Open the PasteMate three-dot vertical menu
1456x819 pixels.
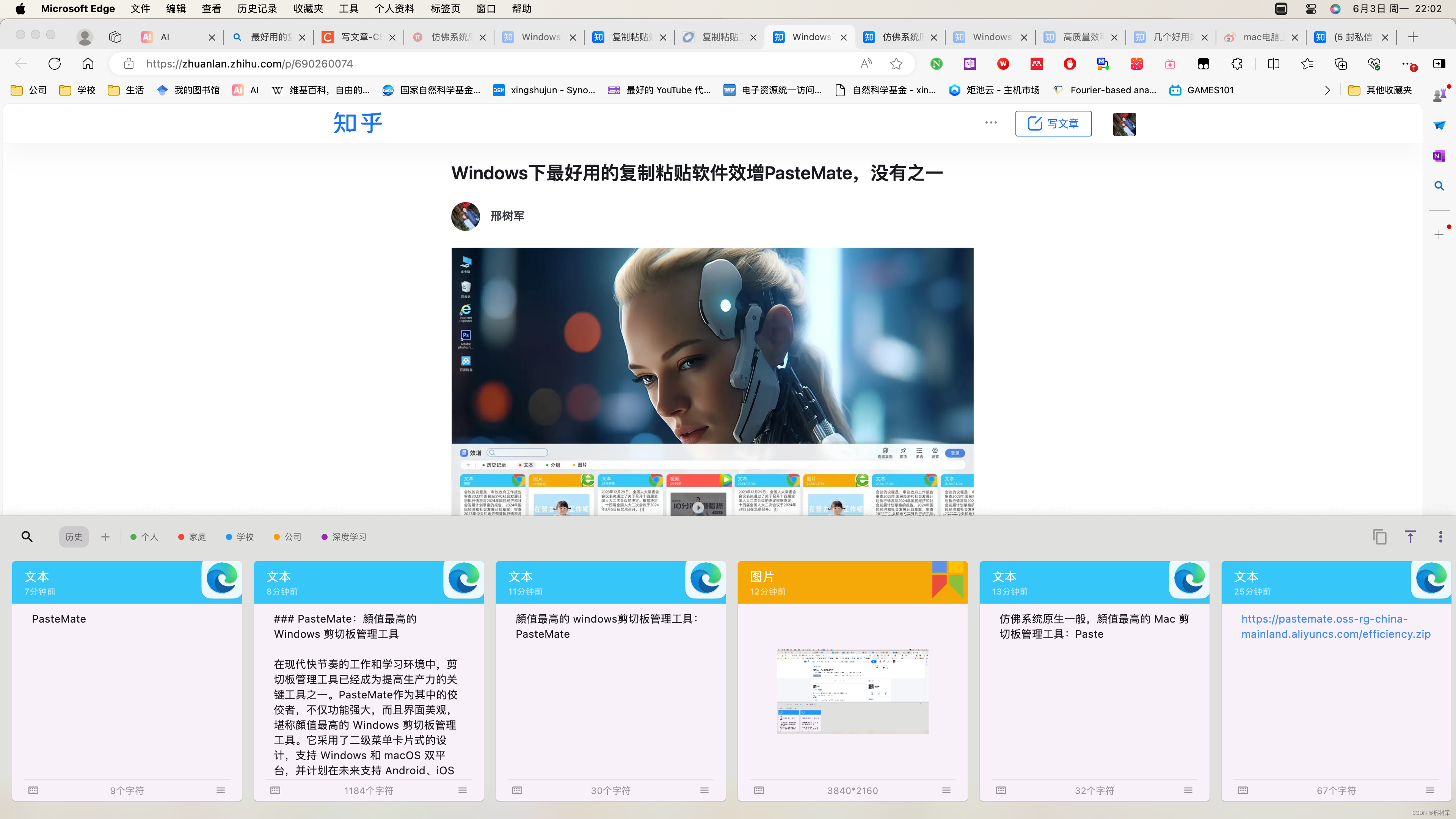point(1440,537)
